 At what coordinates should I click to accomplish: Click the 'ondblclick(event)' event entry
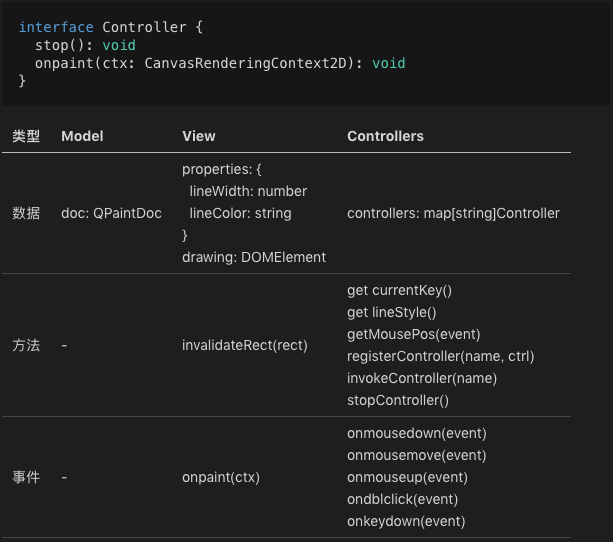[x=402, y=499]
